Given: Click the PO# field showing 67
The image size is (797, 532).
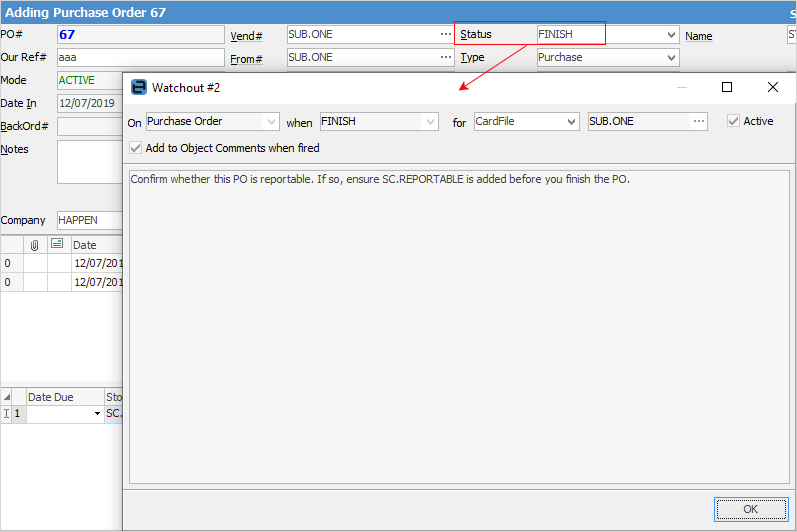Looking at the screenshot, I should coord(140,35).
